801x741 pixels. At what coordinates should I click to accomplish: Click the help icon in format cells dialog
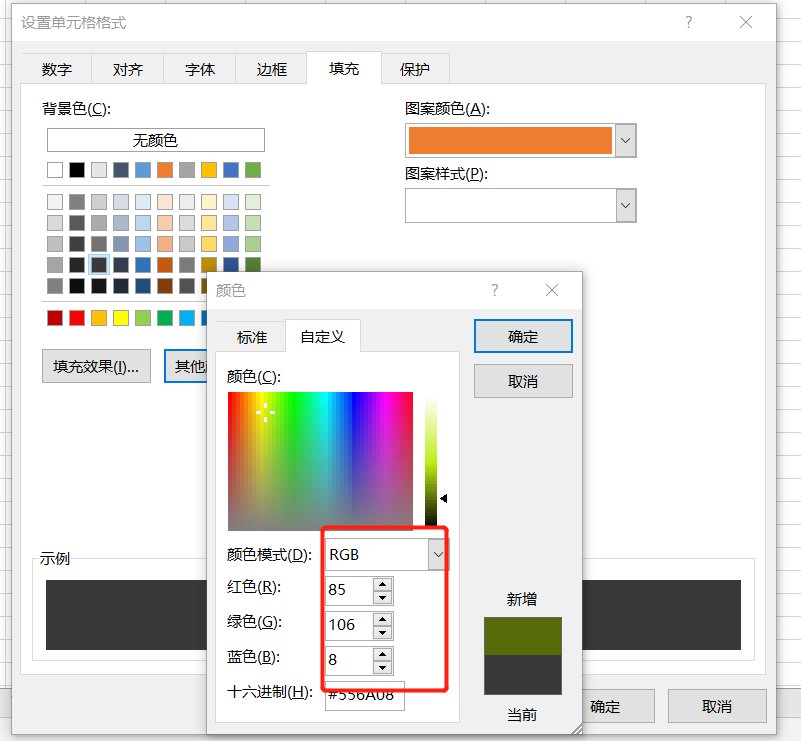[689, 22]
